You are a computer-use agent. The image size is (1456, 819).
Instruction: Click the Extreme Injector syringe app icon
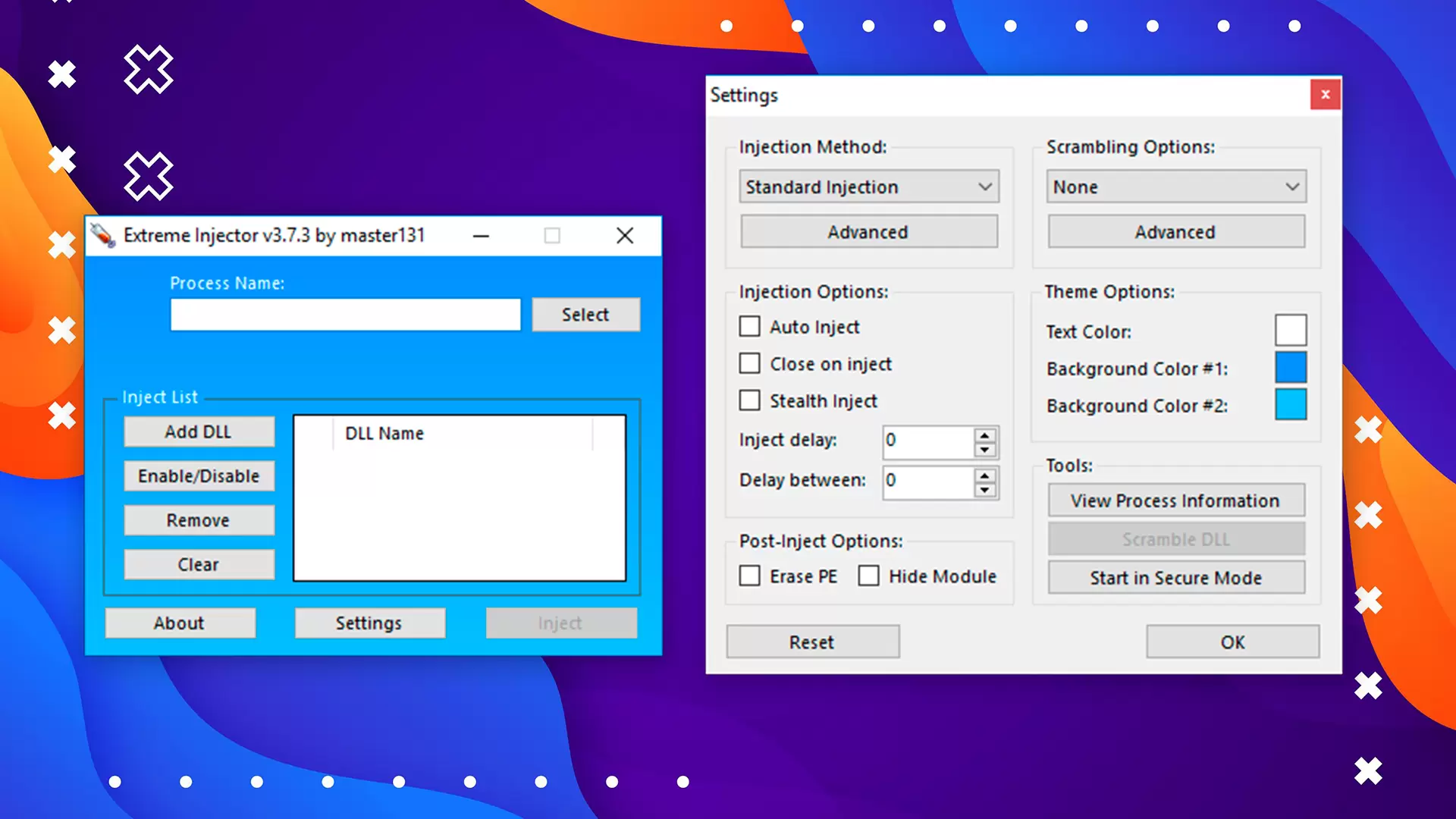103,236
